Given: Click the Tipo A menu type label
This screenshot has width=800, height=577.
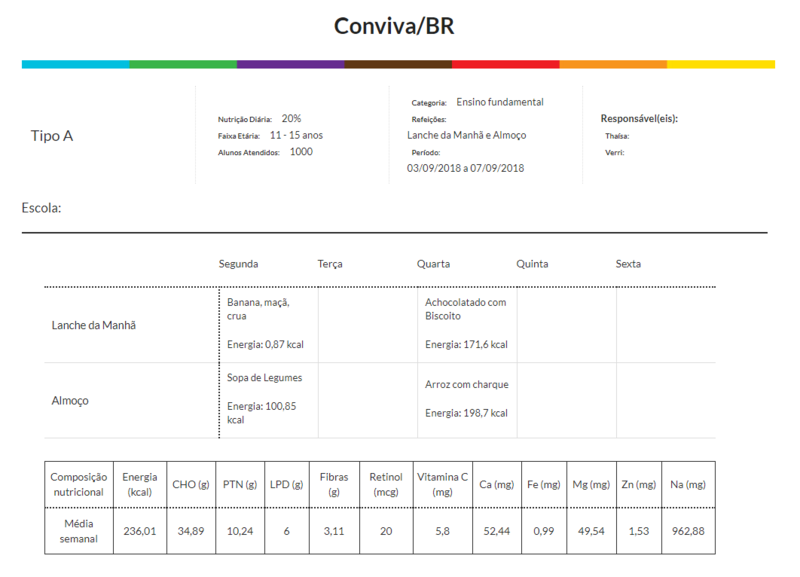Looking at the screenshot, I should [52, 136].
